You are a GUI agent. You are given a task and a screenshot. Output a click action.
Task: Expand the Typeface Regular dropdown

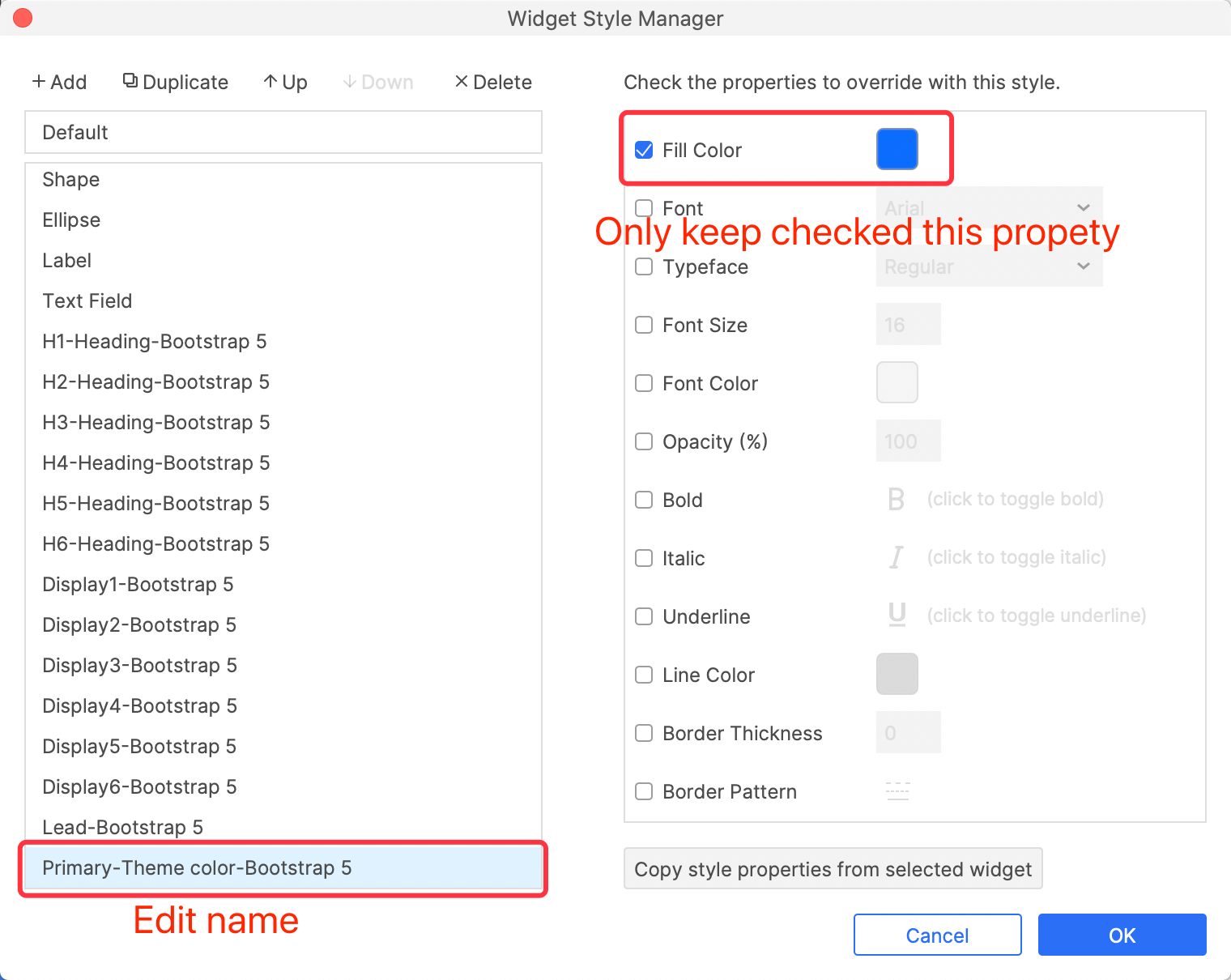point(989,266)
